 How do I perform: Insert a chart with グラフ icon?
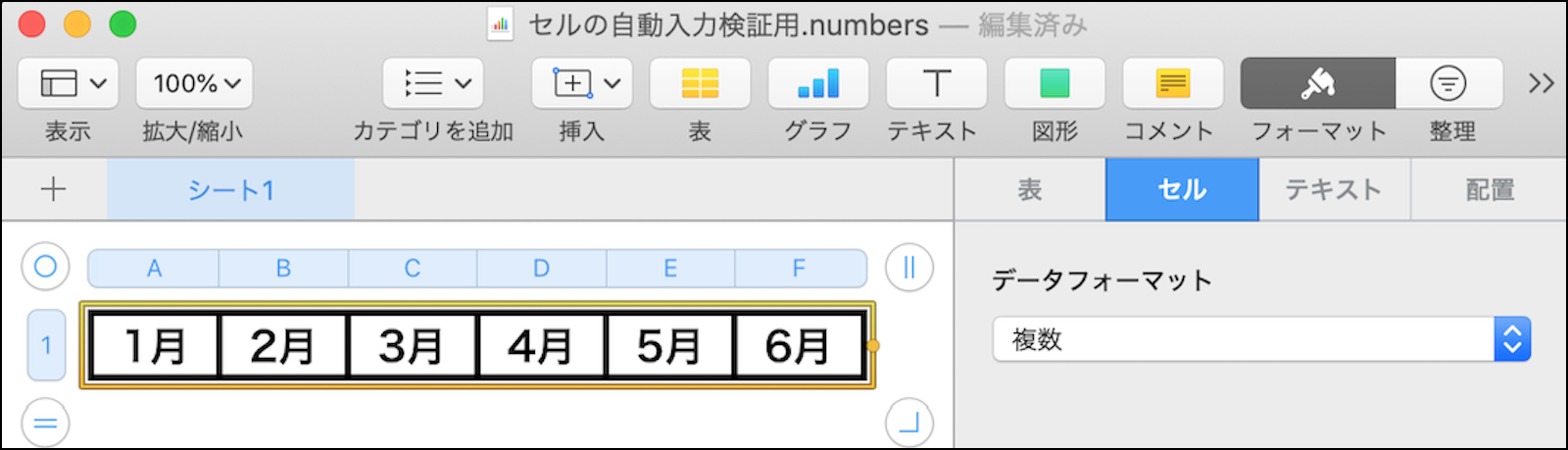[x=818, y=84]
